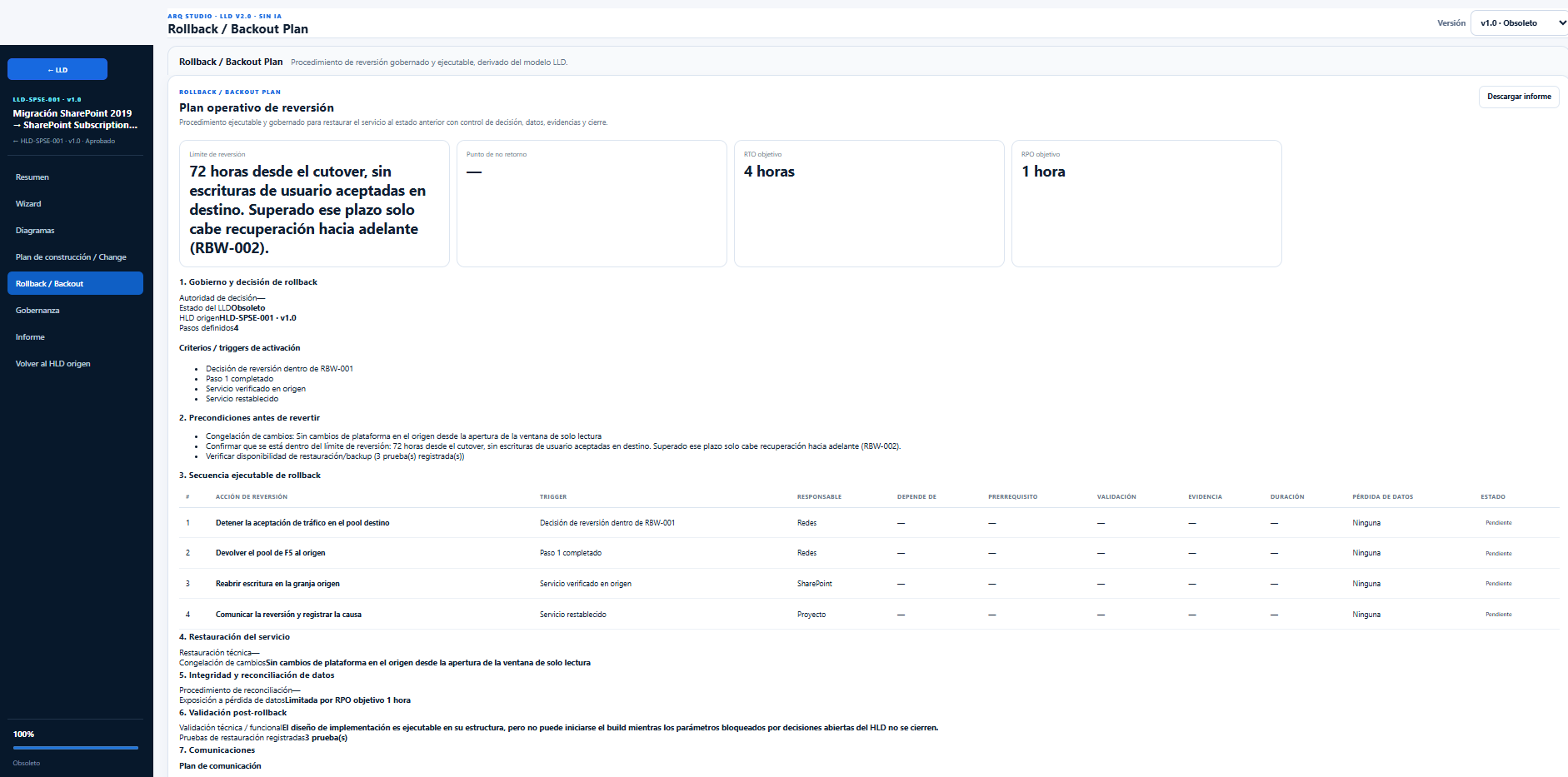Screen dimensions: 1568x777
Task: Click responsable Proyecto cell
Action: 811,615
